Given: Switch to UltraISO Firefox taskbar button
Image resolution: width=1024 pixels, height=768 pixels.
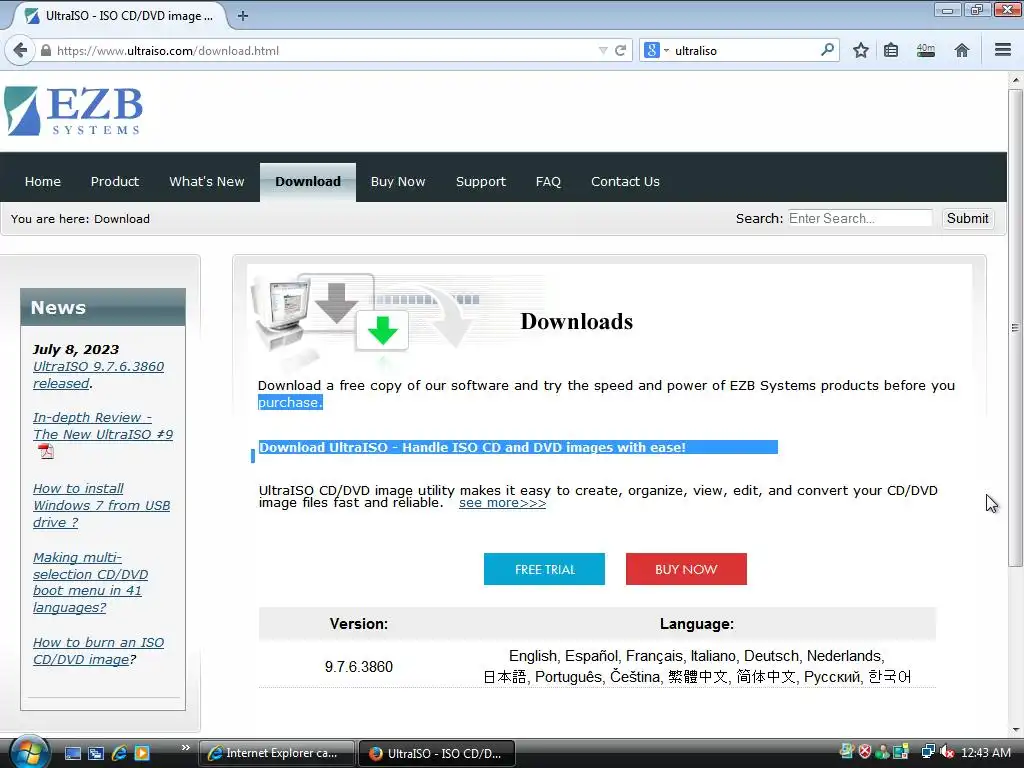Looking at the screenshot, I should click(437, 753).
